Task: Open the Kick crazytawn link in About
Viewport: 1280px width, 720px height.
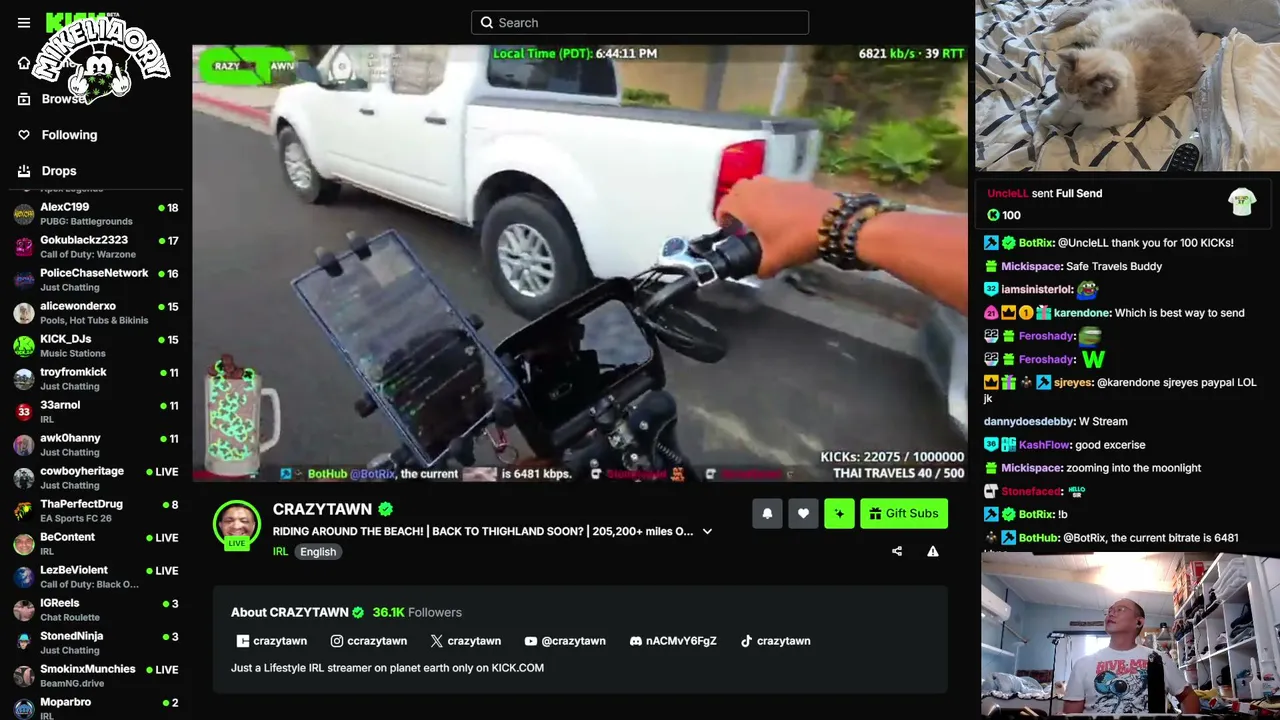Action: click(272, 641)
